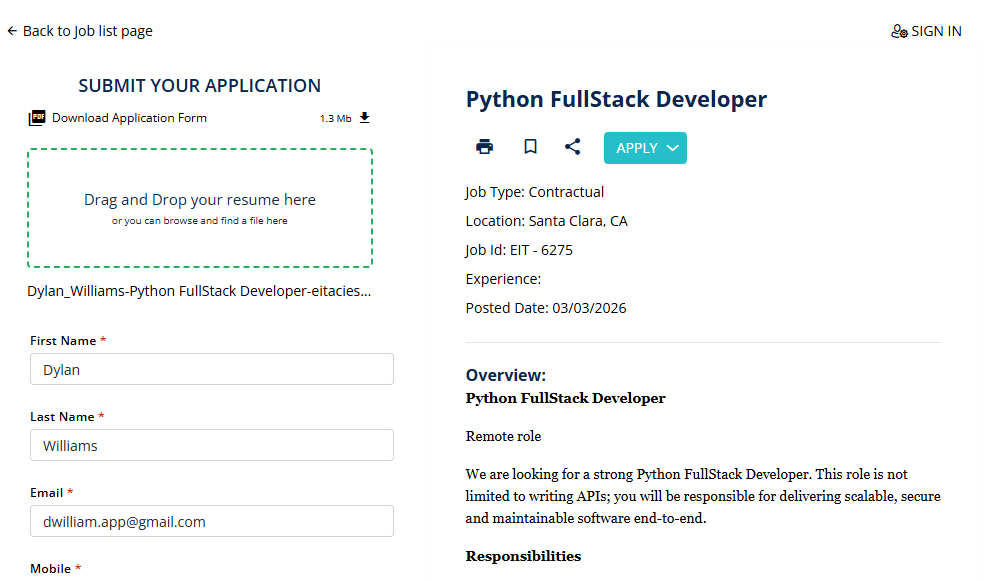Viewport: 987px width, 581px height.
Task: Select the uploaded Dylan_Williams resume file name
Action: 199,292
